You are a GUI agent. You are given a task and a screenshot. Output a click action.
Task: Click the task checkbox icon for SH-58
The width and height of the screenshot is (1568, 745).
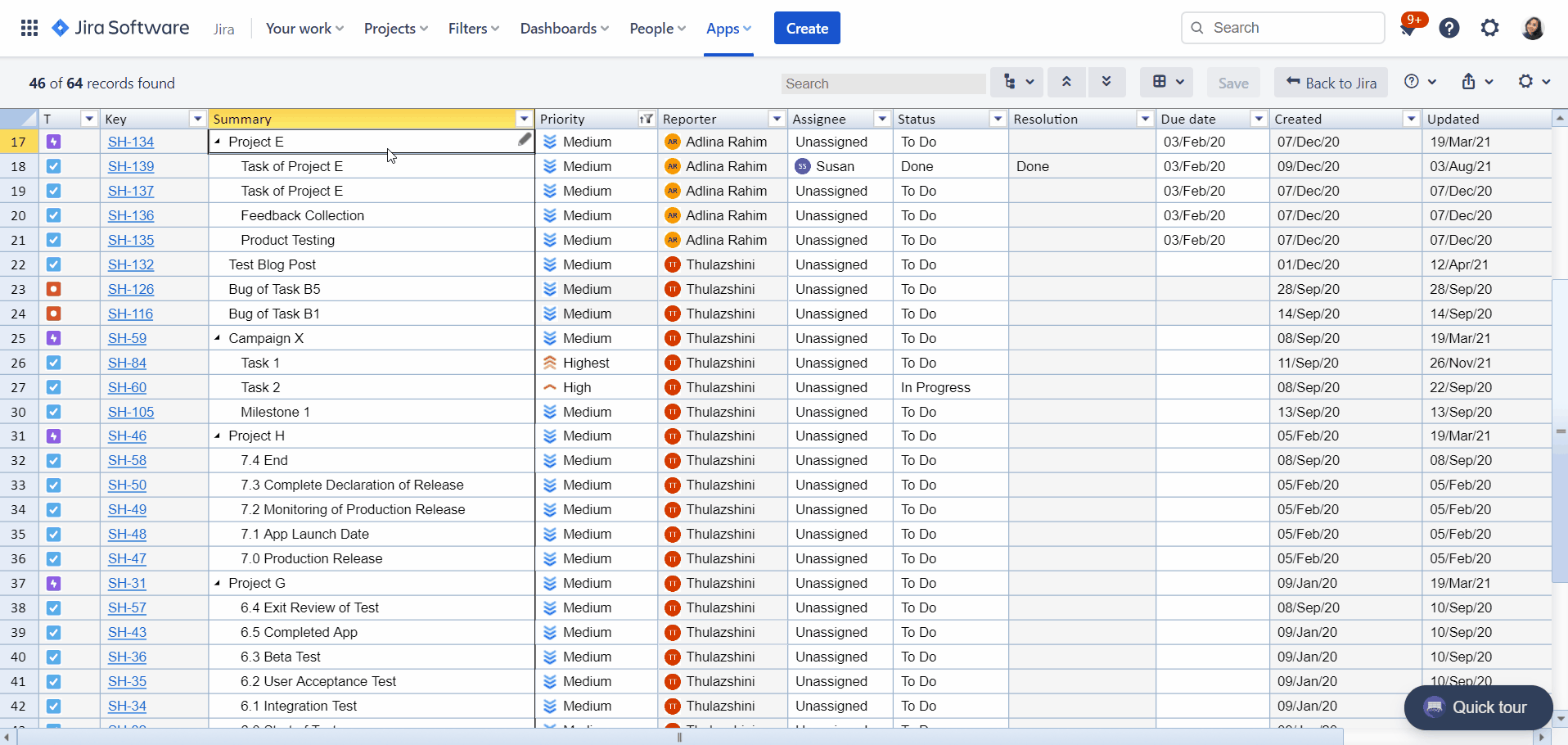[53, 461]
